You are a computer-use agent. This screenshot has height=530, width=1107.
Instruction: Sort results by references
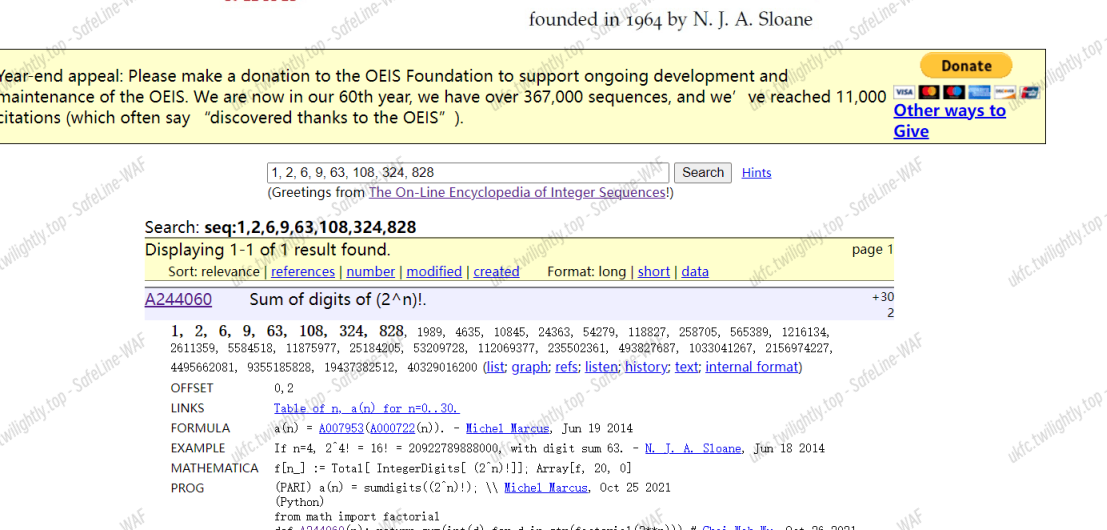click(x=303, y=271)
